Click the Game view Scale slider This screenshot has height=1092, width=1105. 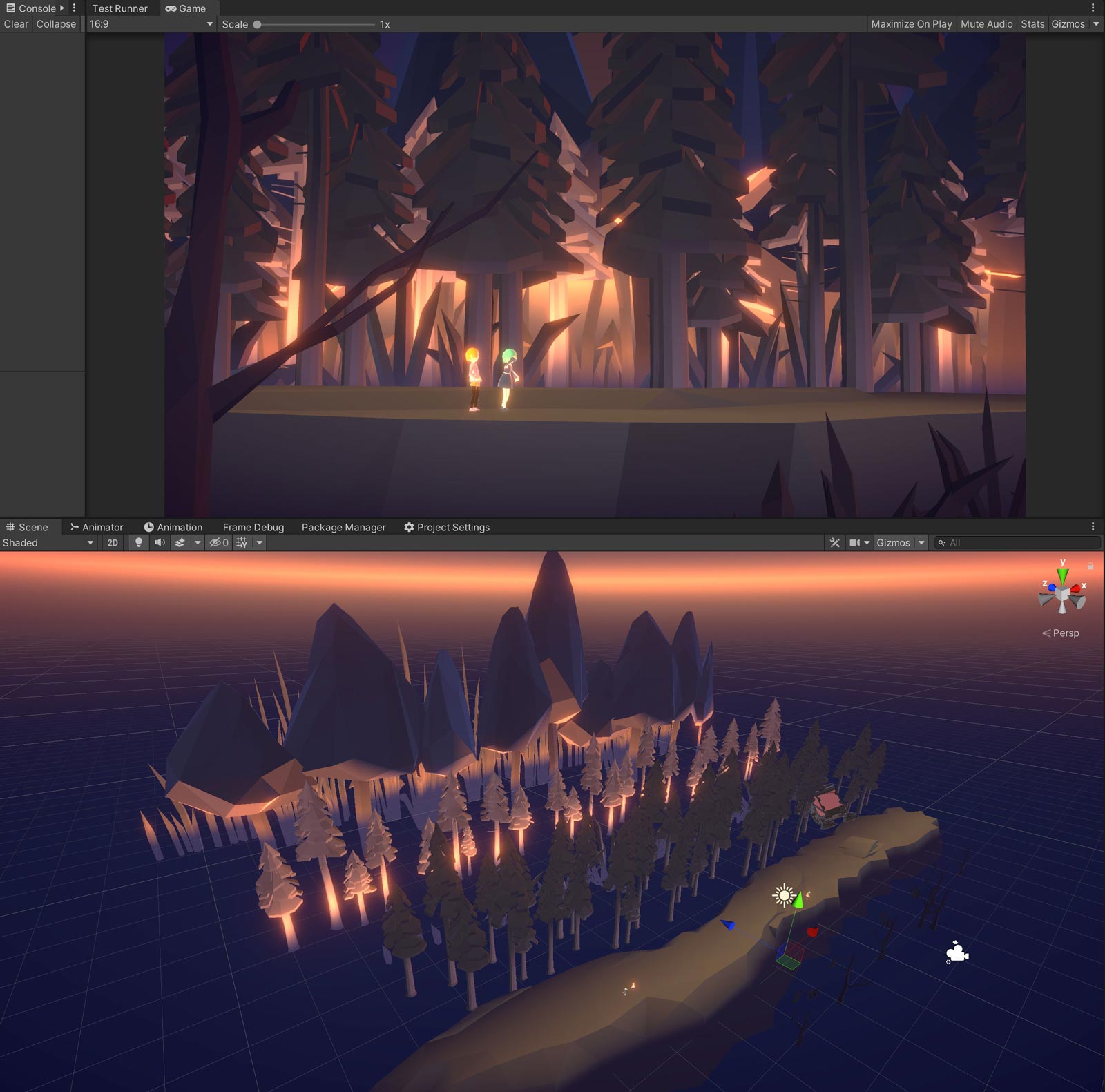[315, 24]
